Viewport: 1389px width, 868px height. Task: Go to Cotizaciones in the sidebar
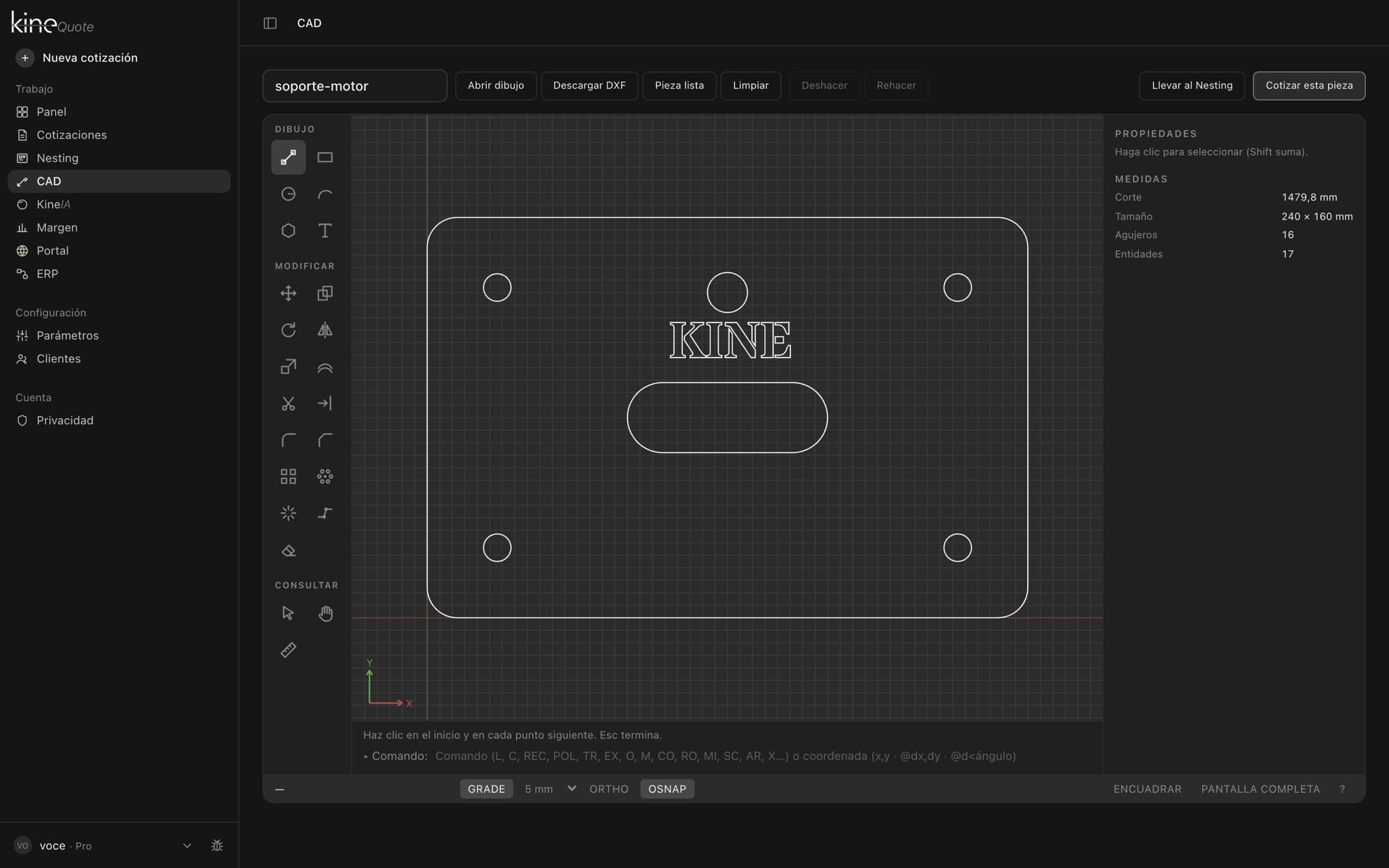[119, 135]
